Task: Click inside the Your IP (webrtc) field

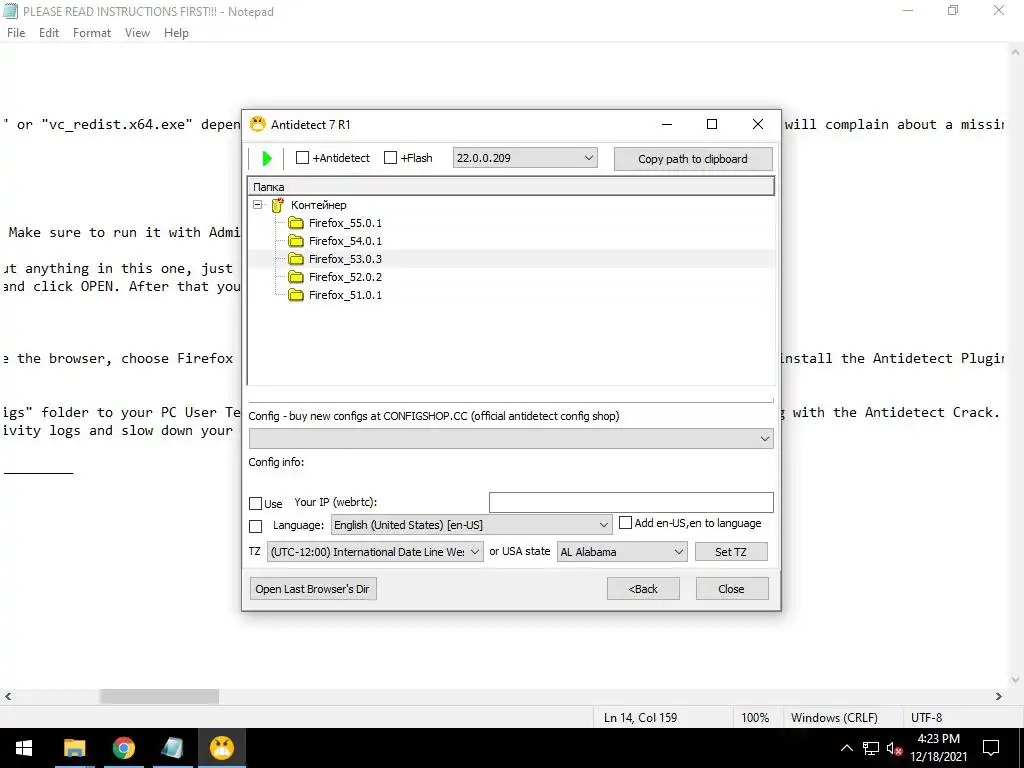Action: click(x=631, y=502)
